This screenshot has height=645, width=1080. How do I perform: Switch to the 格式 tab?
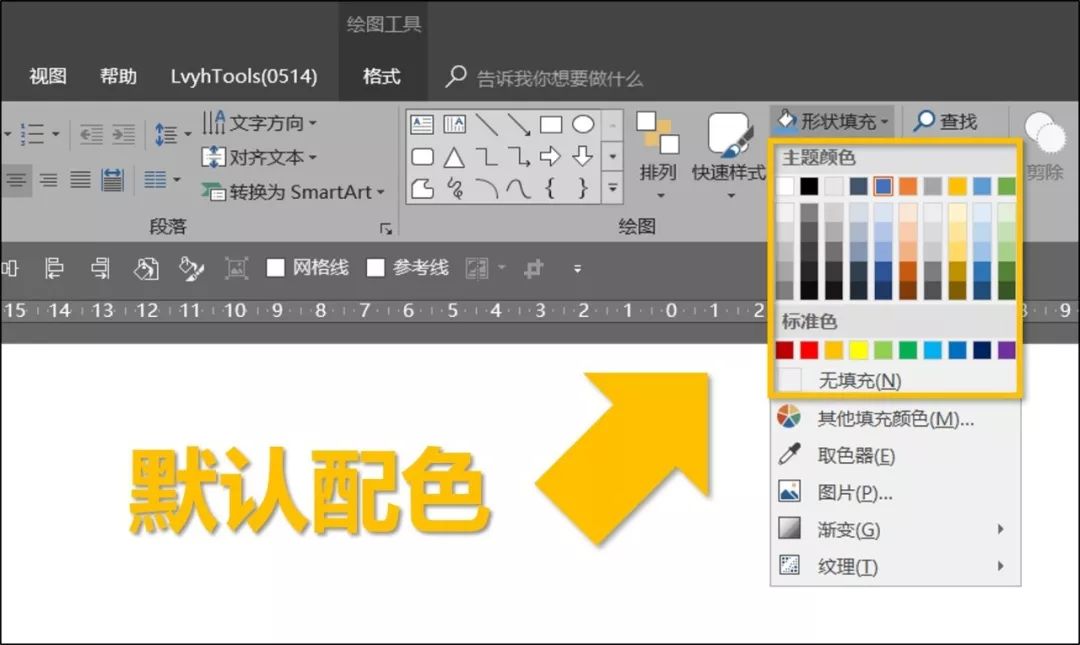[382, 76]
